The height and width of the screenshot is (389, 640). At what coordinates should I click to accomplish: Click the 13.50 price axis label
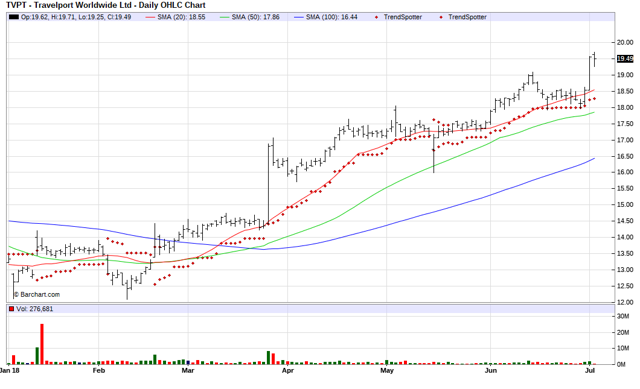625,253
